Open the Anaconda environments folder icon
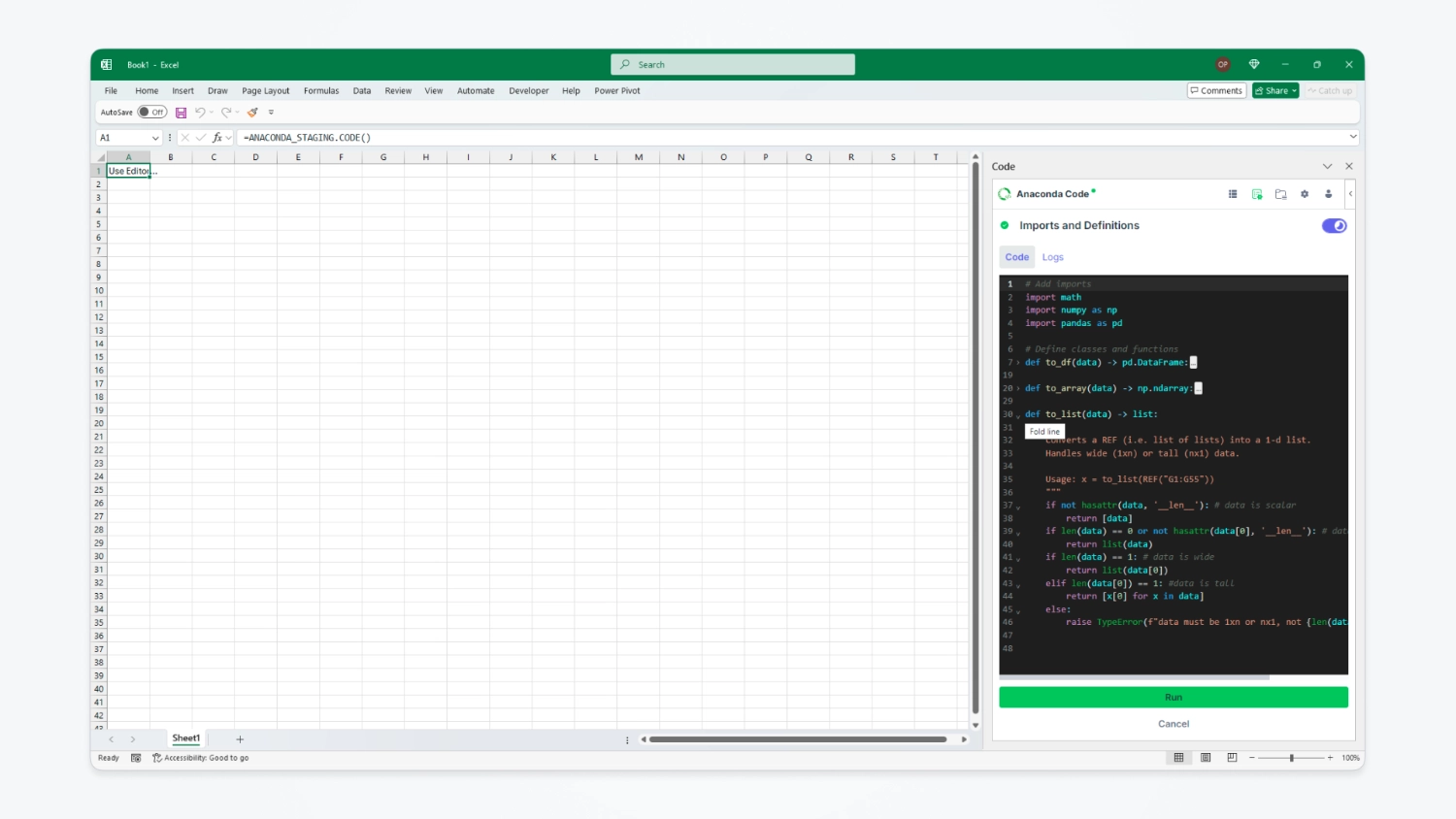 [1280, 194]
